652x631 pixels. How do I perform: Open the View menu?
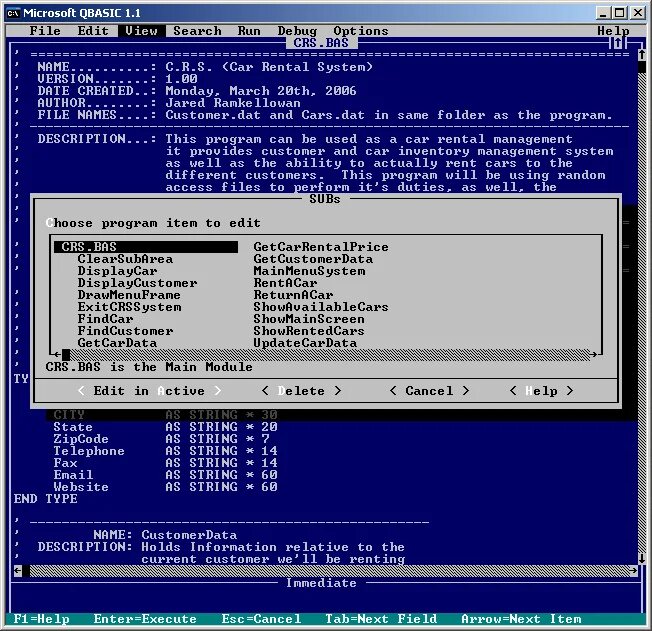(141, 31)
